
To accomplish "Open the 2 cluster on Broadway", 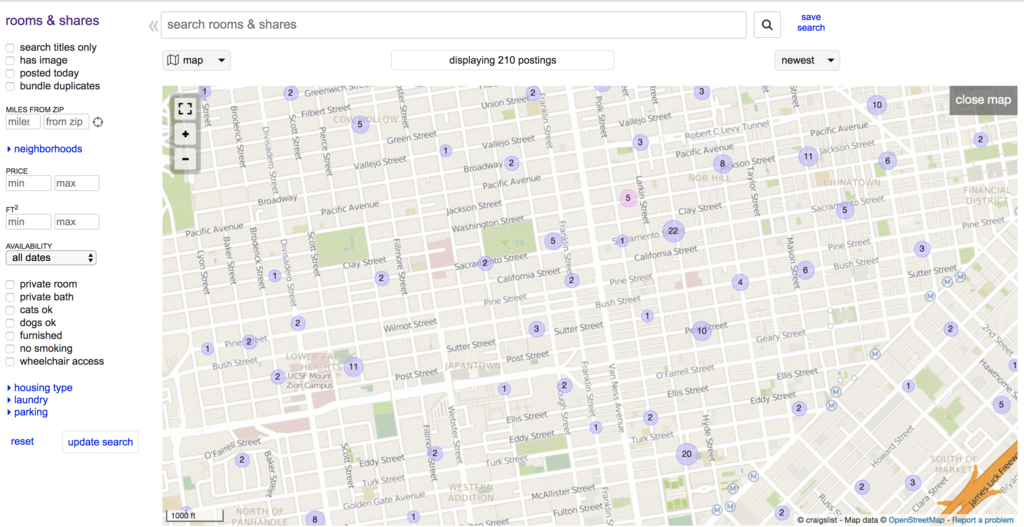I will tap(511, 163).
